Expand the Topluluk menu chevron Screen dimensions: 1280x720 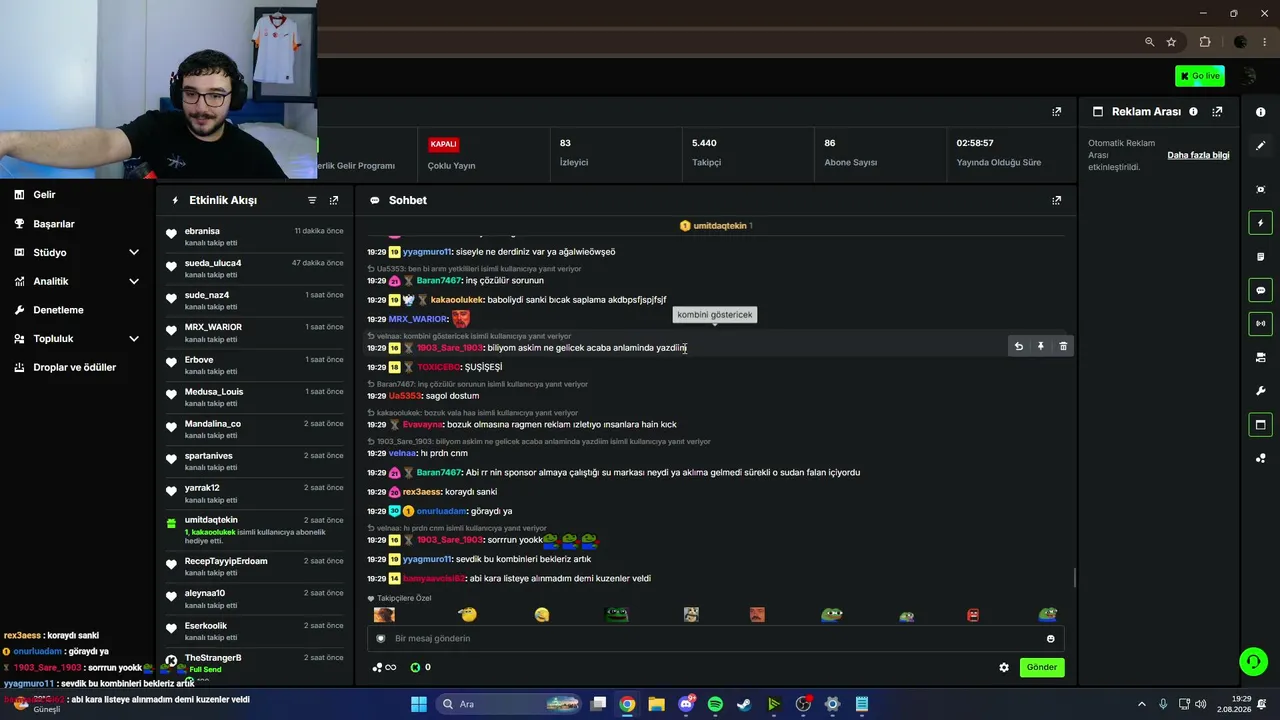(x=134, y=339)
